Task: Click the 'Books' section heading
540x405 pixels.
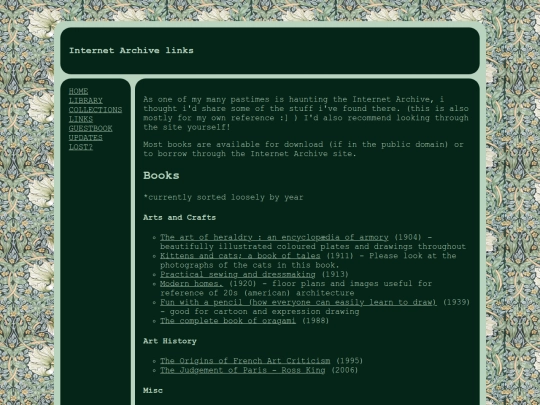Action: click(161, 176)
